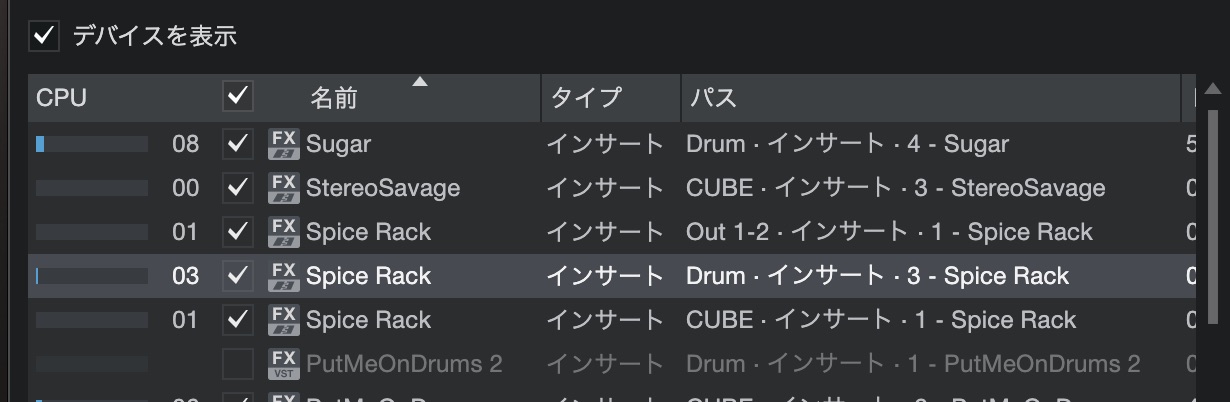The height and width of the screenshot is (402, 1230).
Task: Click the FX icon beside StereoSavage
Action: pyautogui.click(x=285, y=188)
